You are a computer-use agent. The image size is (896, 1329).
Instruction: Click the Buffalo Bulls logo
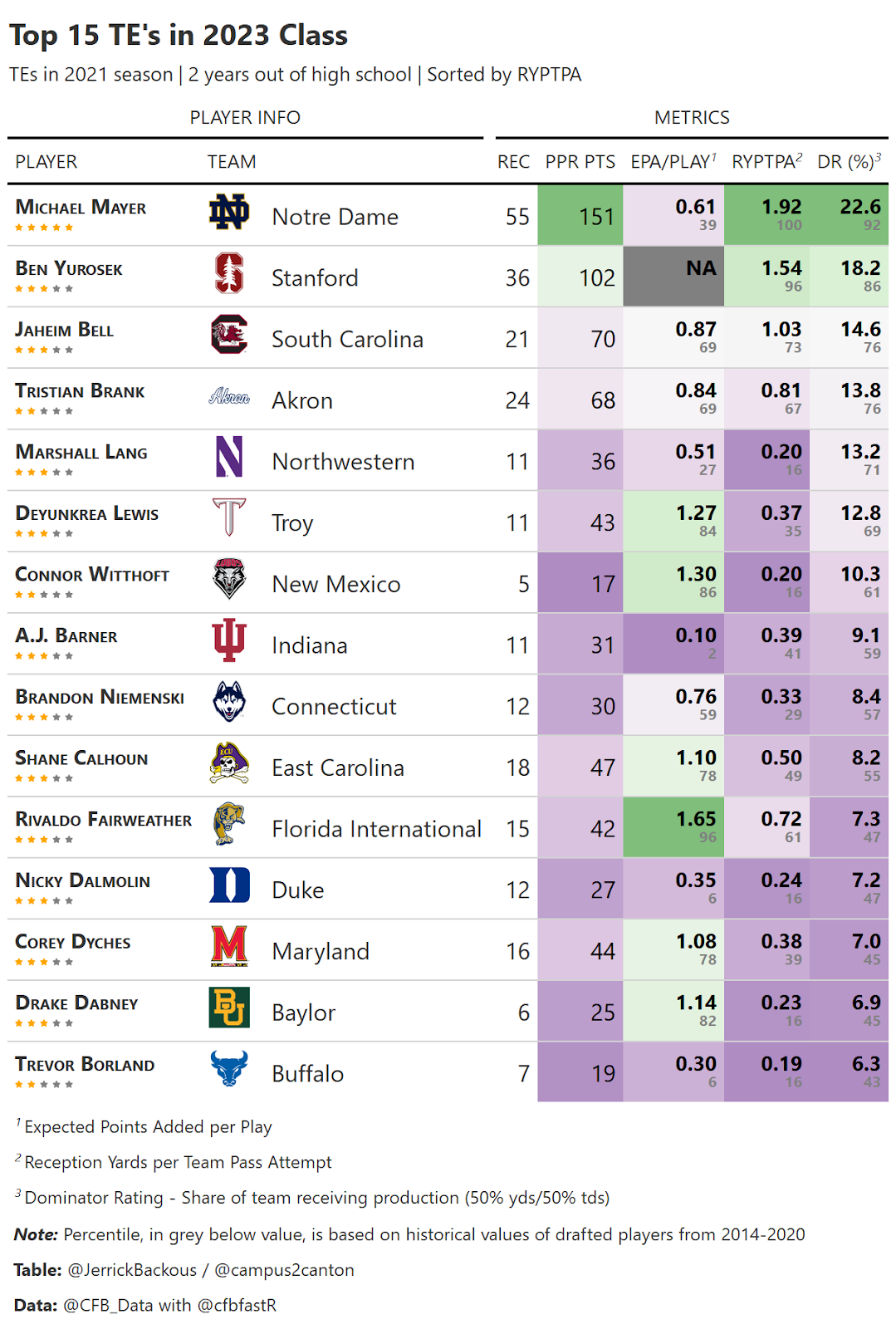click(228, 1069)
